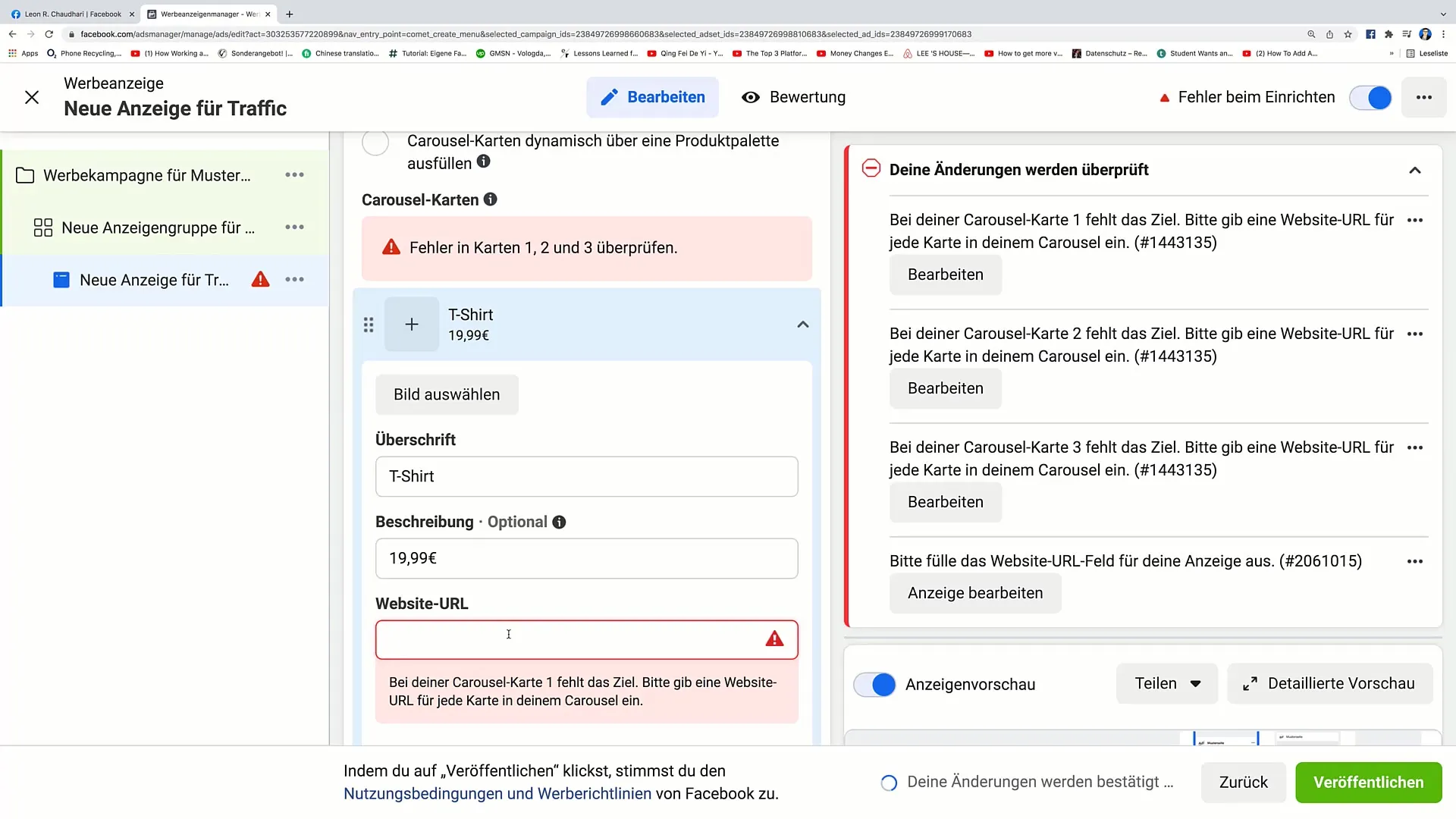Click the warning icon in Fehler in Karten banner

click(x=391, y=247)
